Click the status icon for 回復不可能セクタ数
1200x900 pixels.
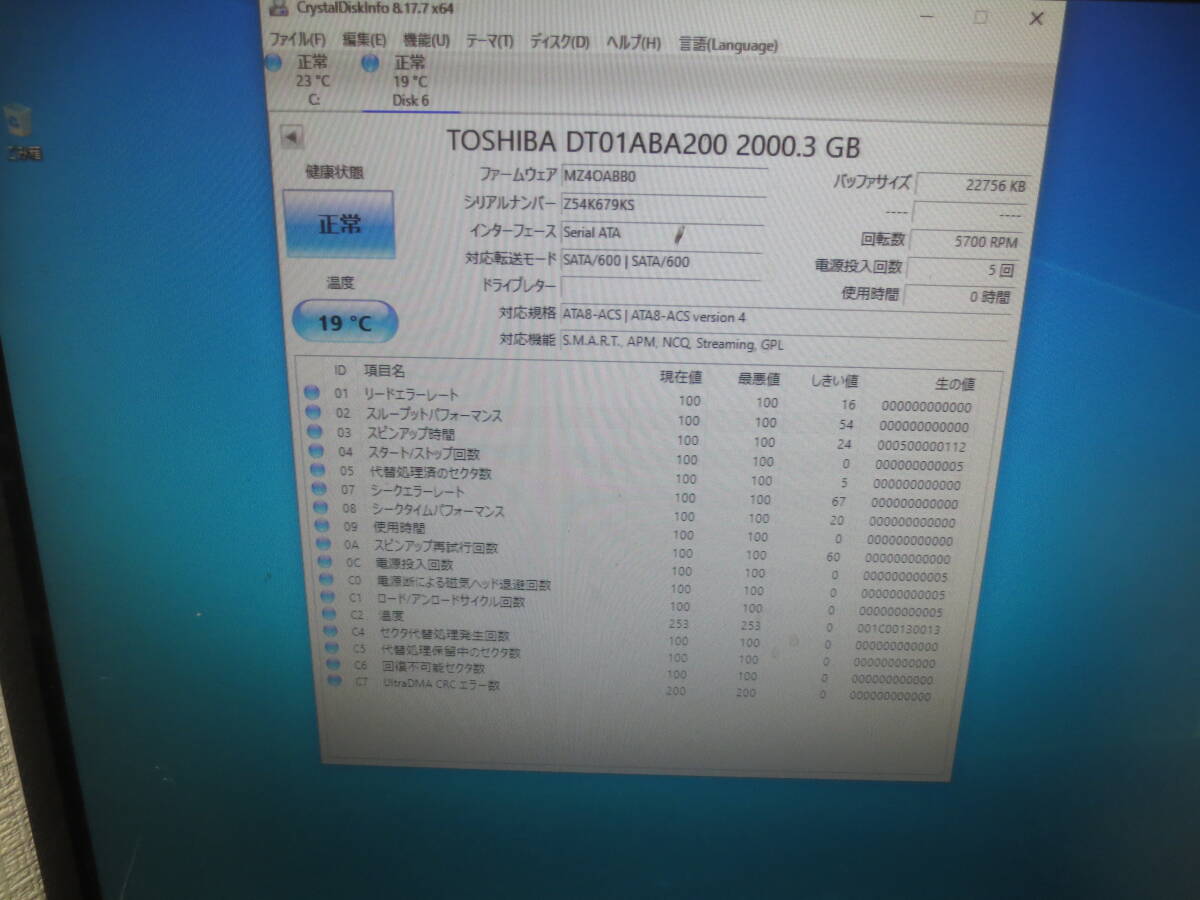click(x=334, y=664)
